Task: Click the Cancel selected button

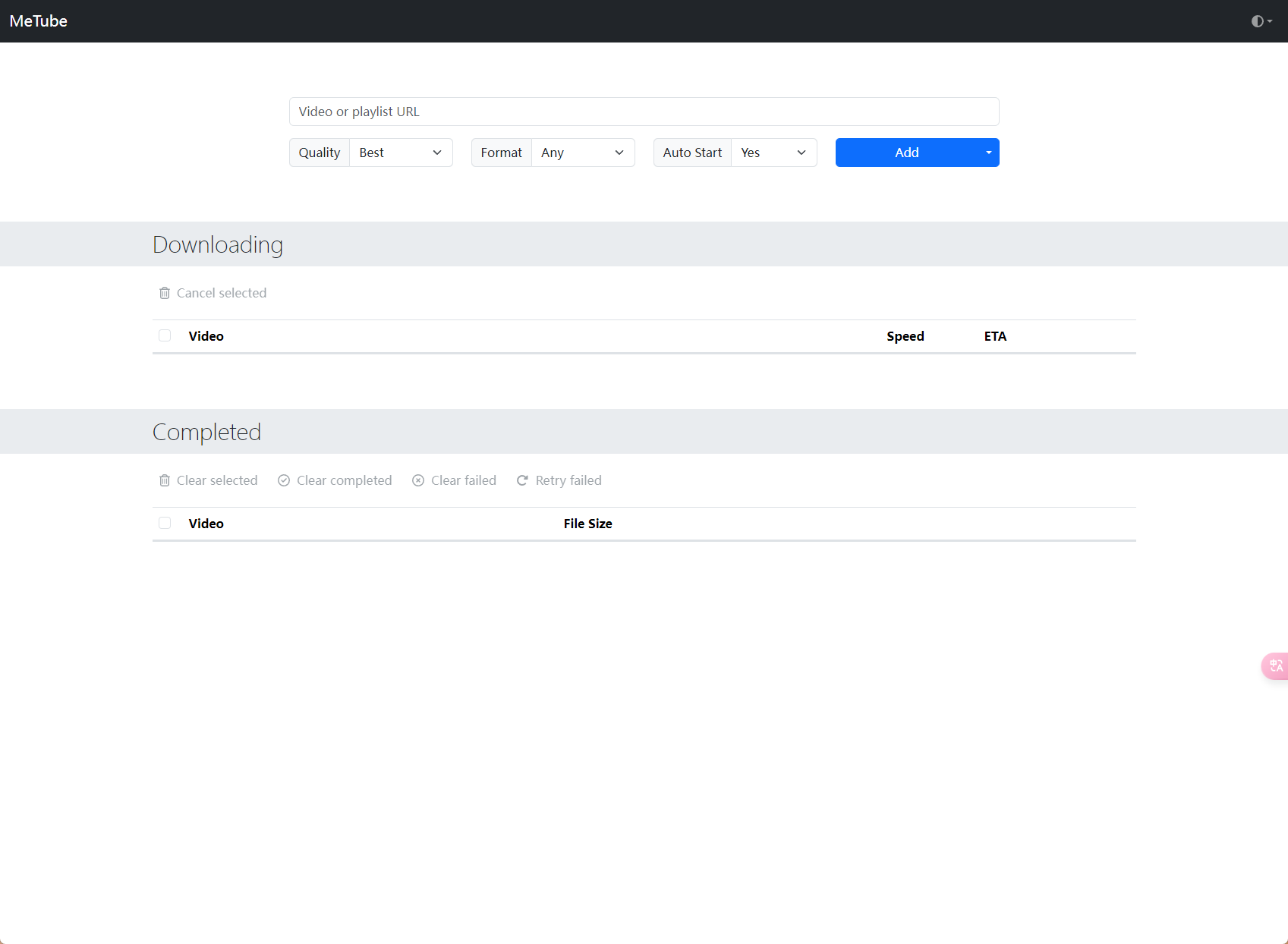Action: tap(213, 293)
